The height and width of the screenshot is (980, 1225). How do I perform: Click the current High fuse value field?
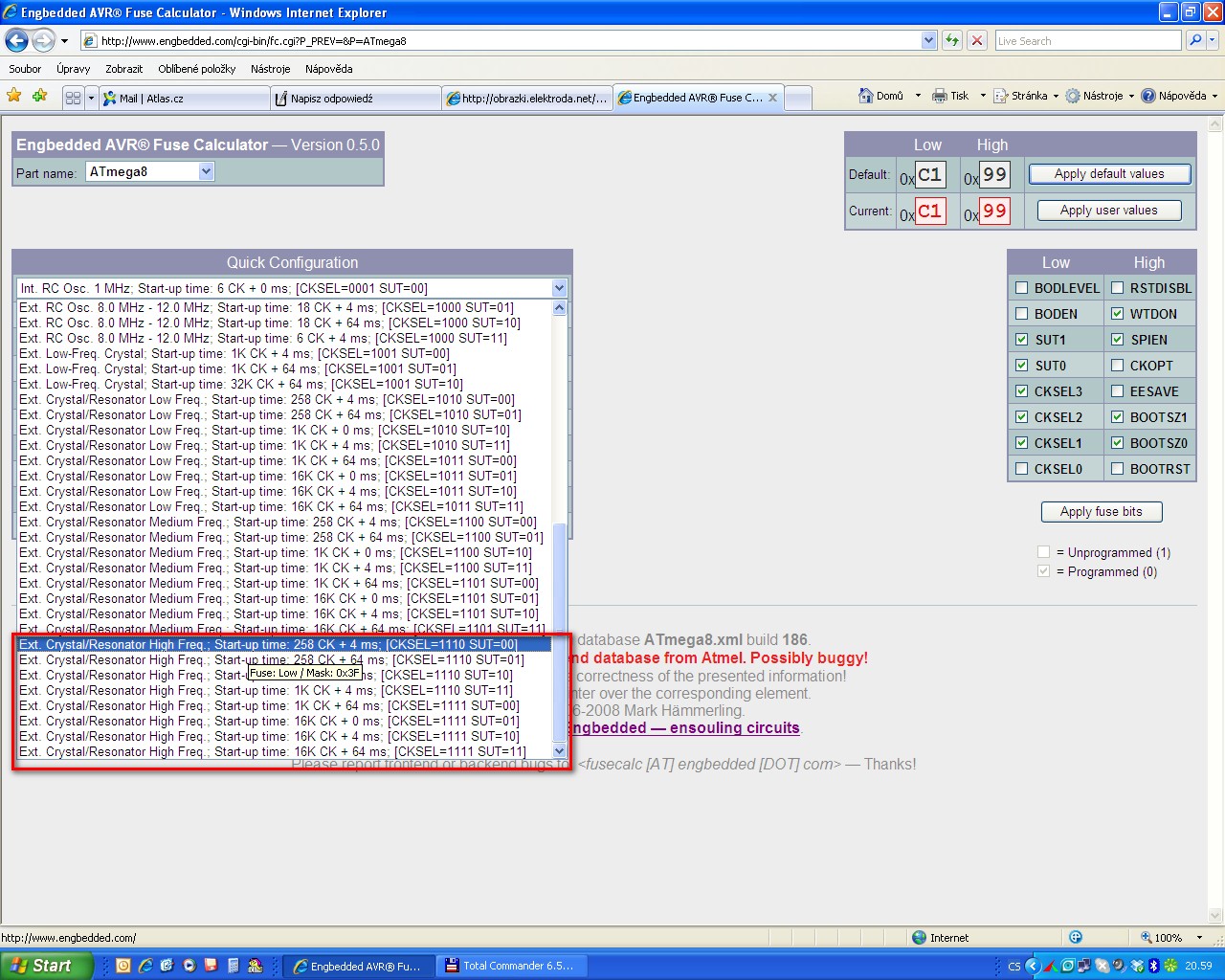994,211
